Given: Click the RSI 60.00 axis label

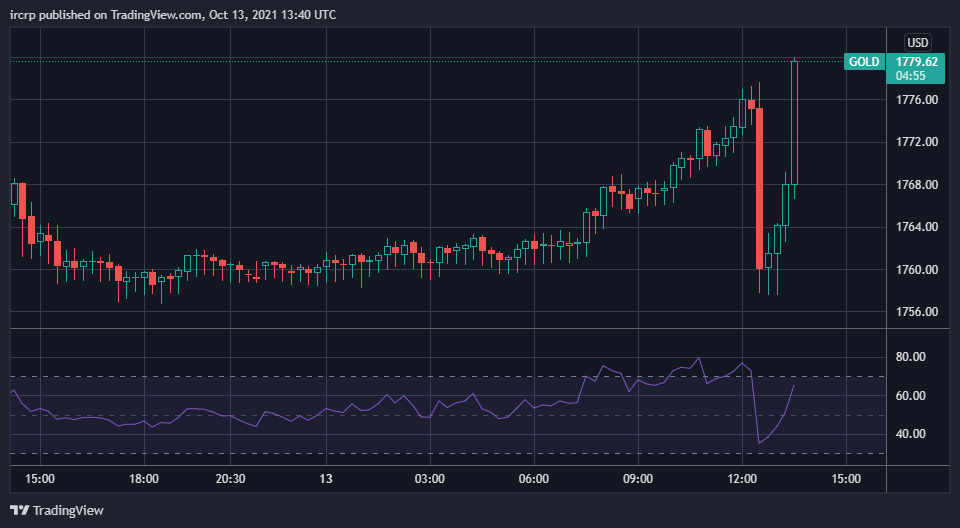Looking at the screenshot, I should [910, 396].
